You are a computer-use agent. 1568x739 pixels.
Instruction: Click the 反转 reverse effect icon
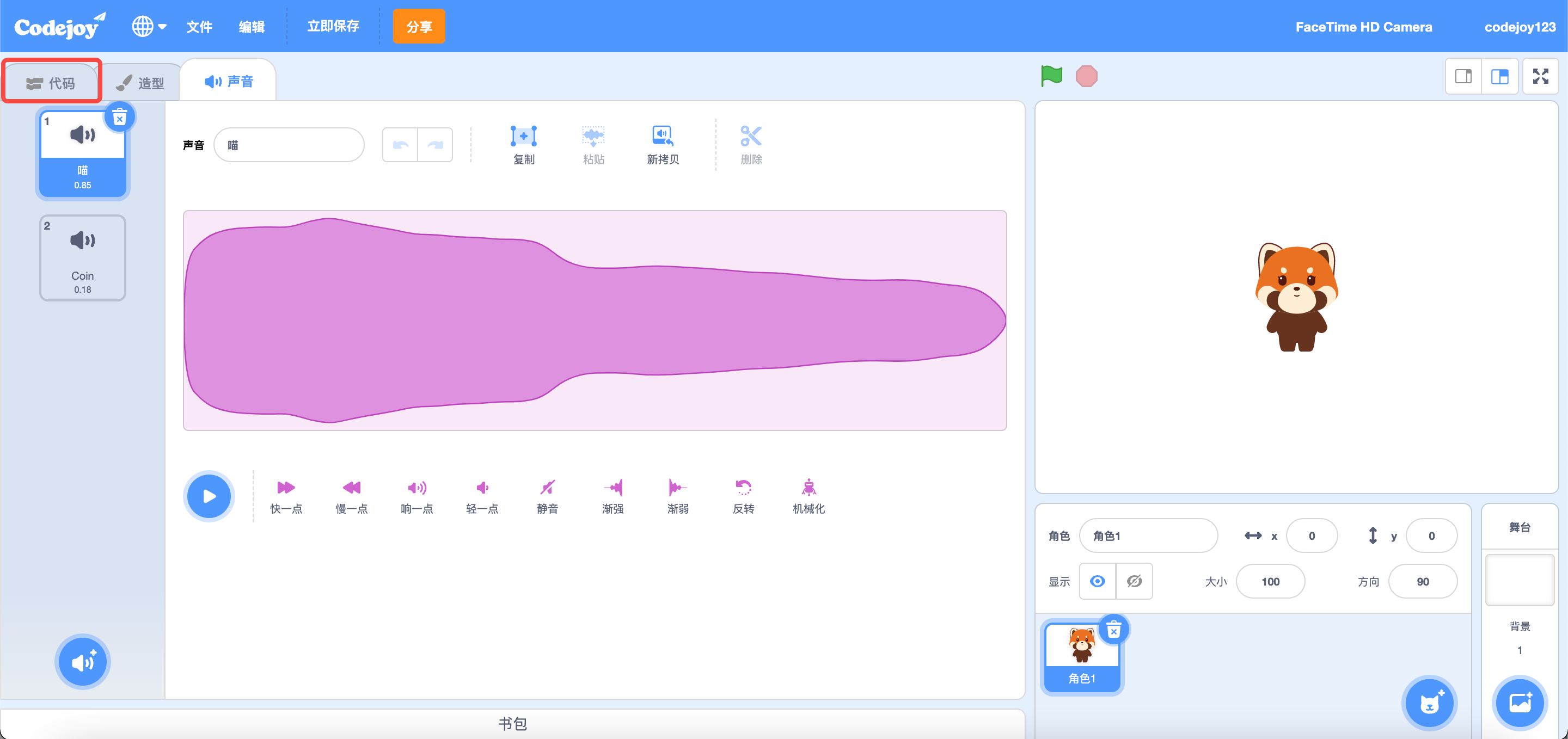tap(743, 487)
